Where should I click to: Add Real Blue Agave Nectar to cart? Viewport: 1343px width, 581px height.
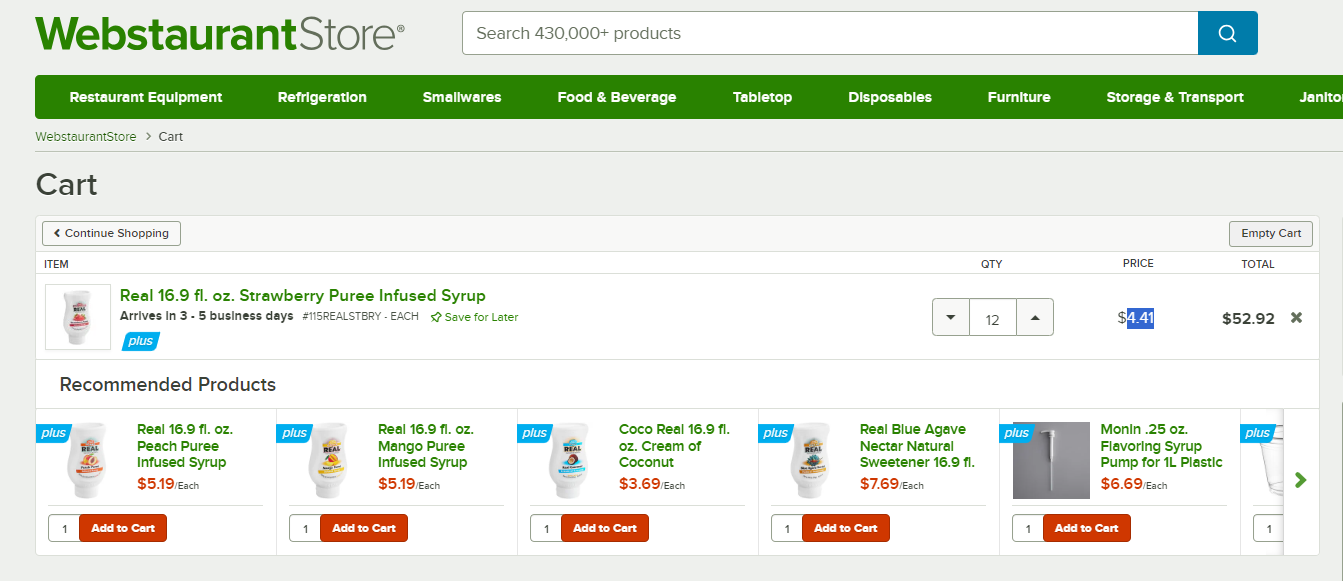click(846, 528)
